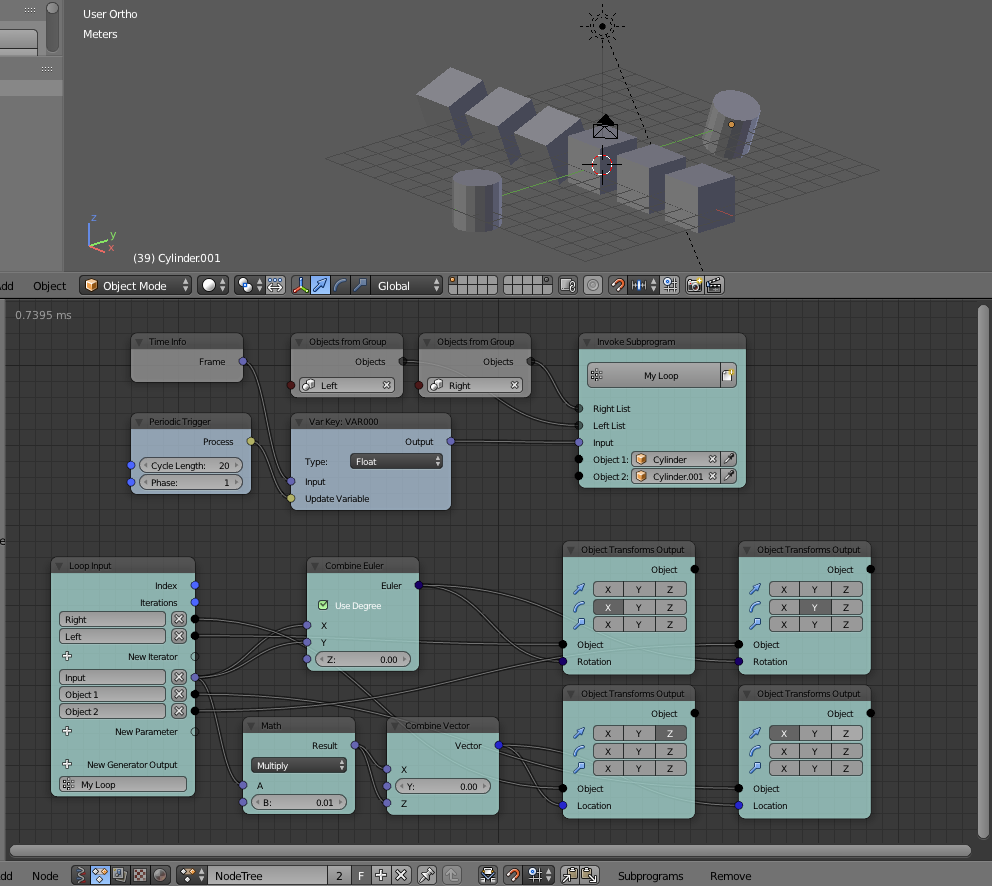This screenshot has height=886, width=992.
Task: Select the translate manipulator icon
Action: pos(320,285)
